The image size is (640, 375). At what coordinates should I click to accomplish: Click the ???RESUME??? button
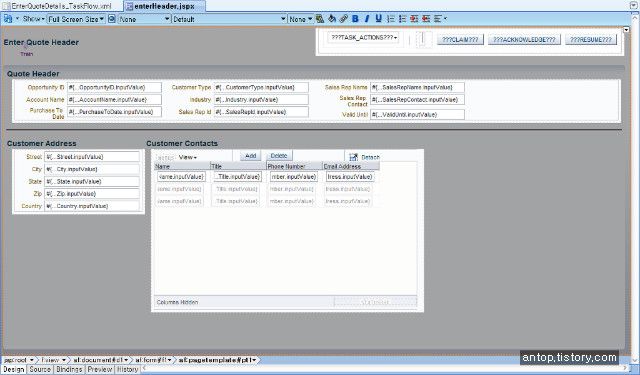point(591,40)
